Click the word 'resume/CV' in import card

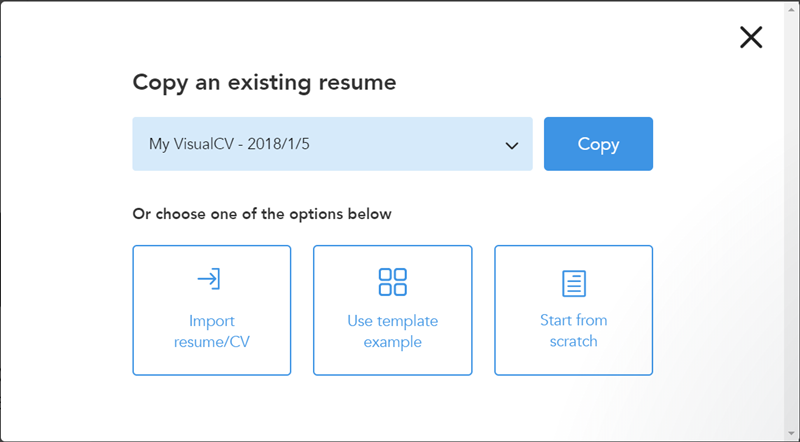[212, 342]
